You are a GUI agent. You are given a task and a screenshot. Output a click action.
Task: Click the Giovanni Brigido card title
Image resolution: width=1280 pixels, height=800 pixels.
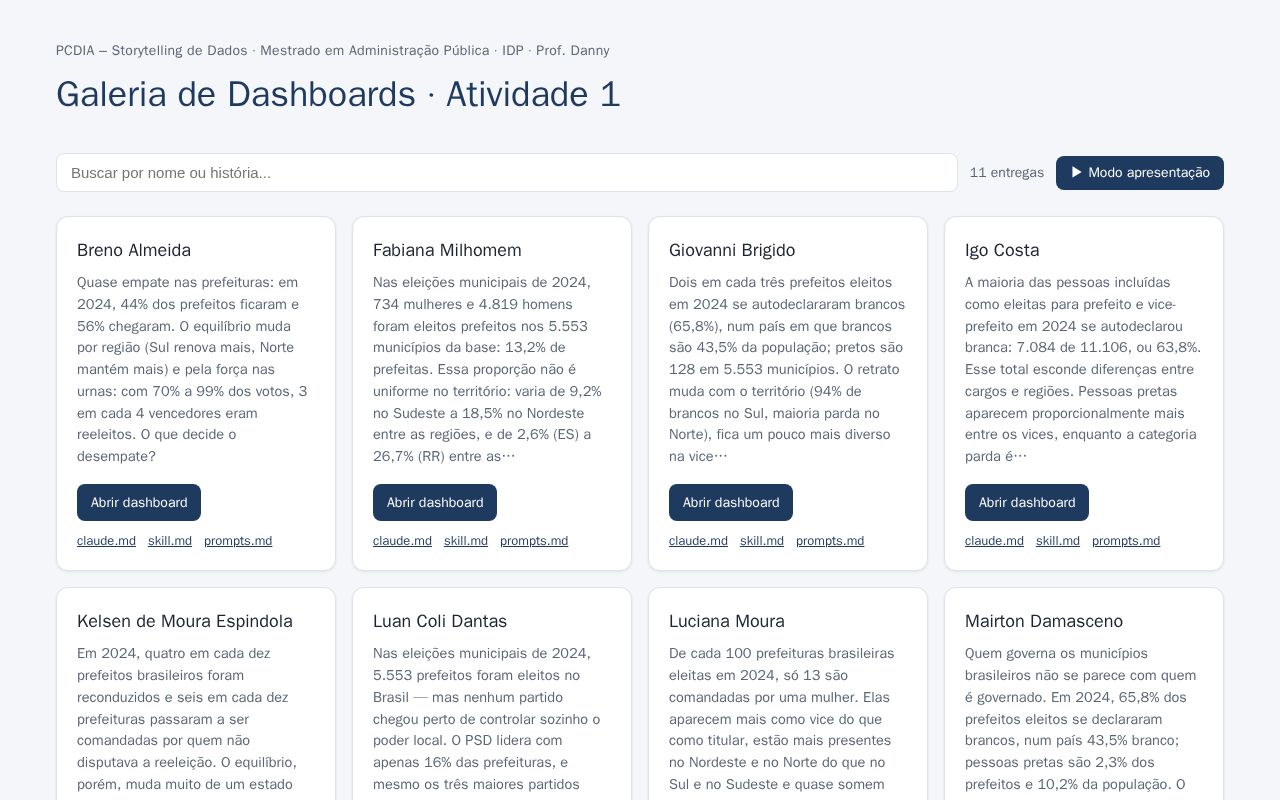coord(732,250)
